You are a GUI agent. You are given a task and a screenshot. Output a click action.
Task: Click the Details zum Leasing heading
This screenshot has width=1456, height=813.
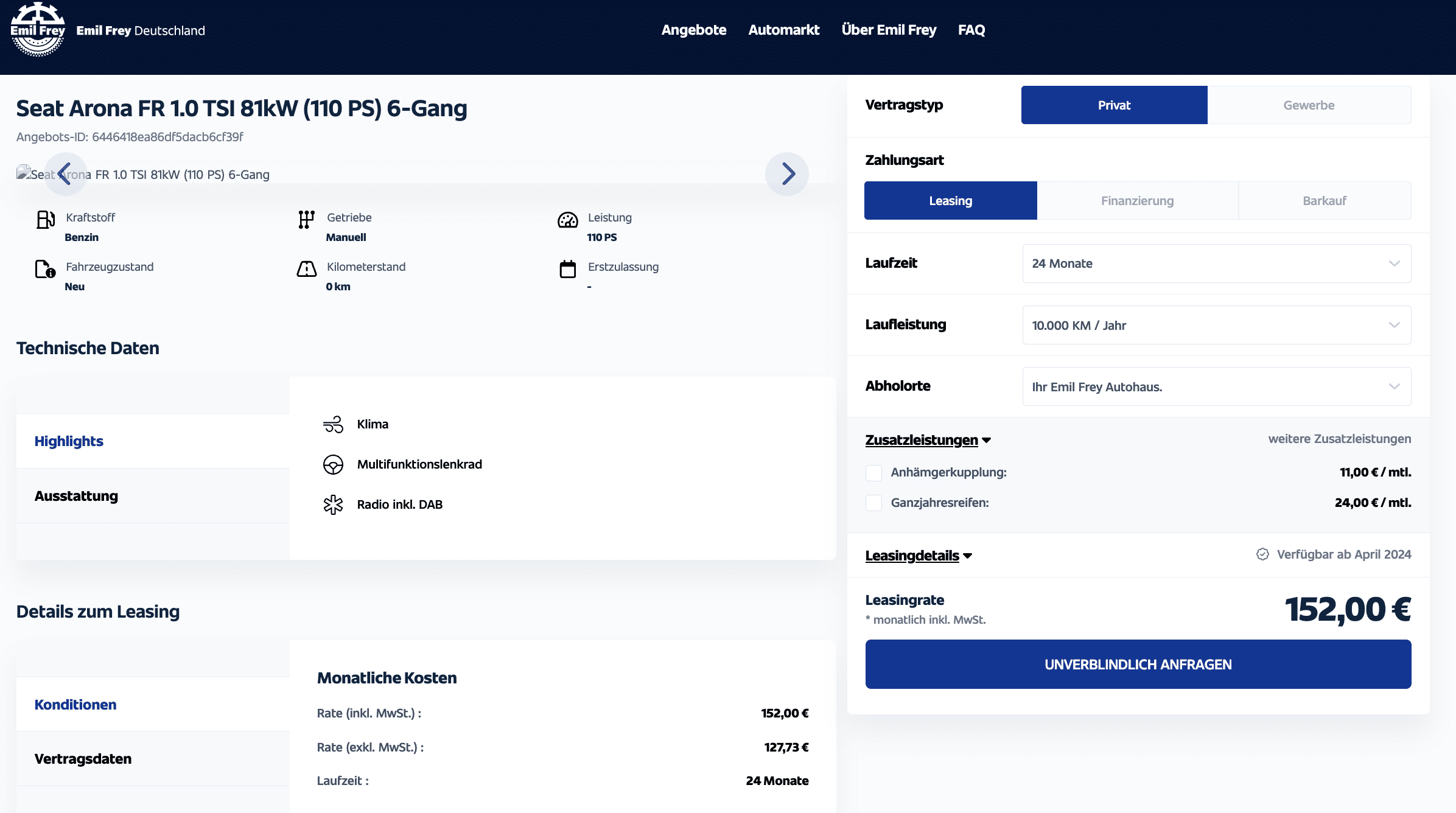coord(98,612)
